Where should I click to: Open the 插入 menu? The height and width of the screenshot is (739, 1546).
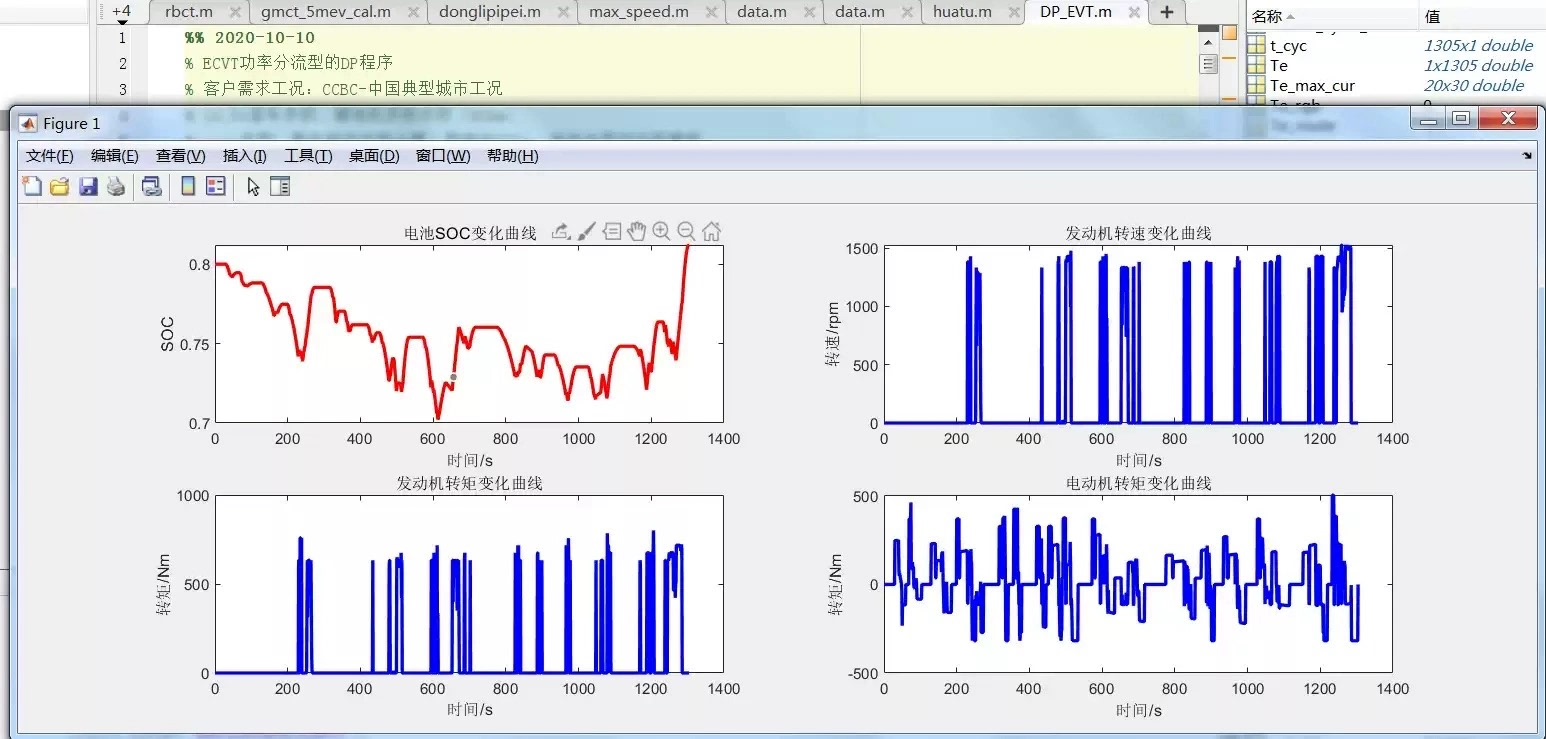point(245,155)
